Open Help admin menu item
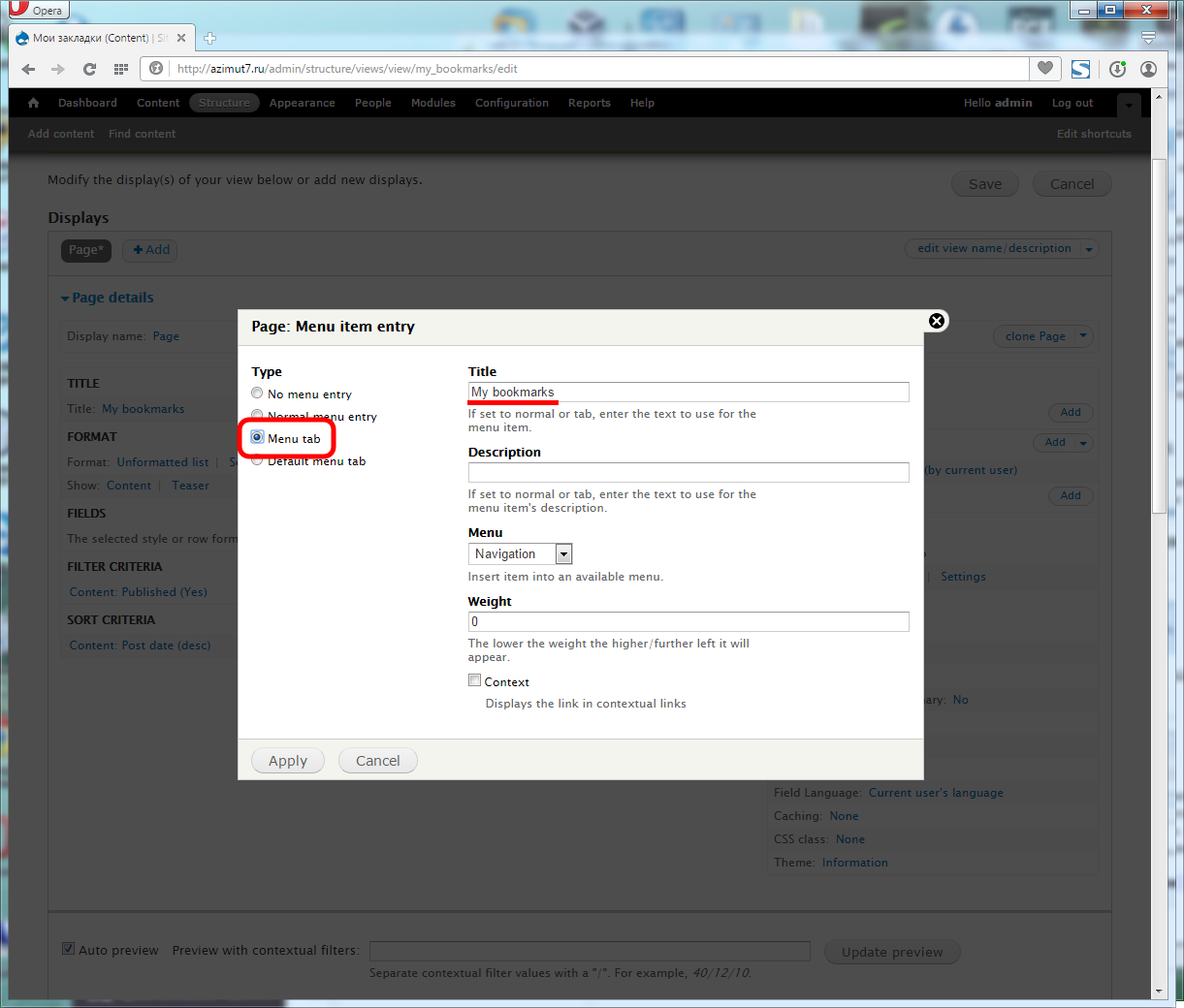This screenshot has width=1184, height=1008. coord(642,103)
